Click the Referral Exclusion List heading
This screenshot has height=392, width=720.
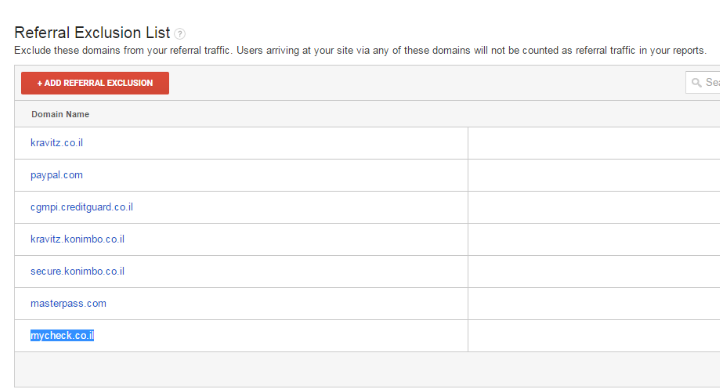pyautogui.click(x=92, y=33)
